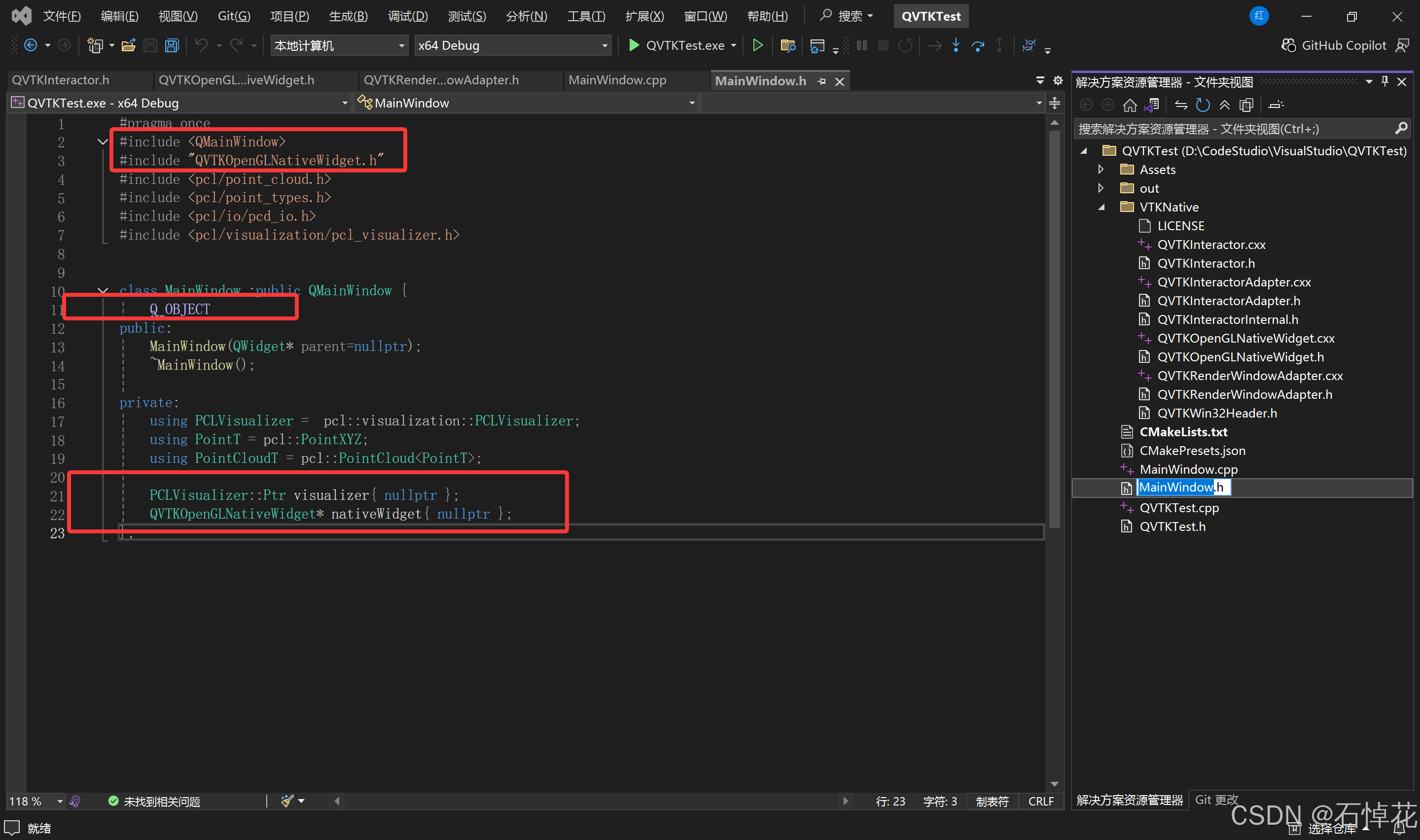Pin the MainWindow.h editor tab
The image size is (1420, 840).
(x=822, y=81)
